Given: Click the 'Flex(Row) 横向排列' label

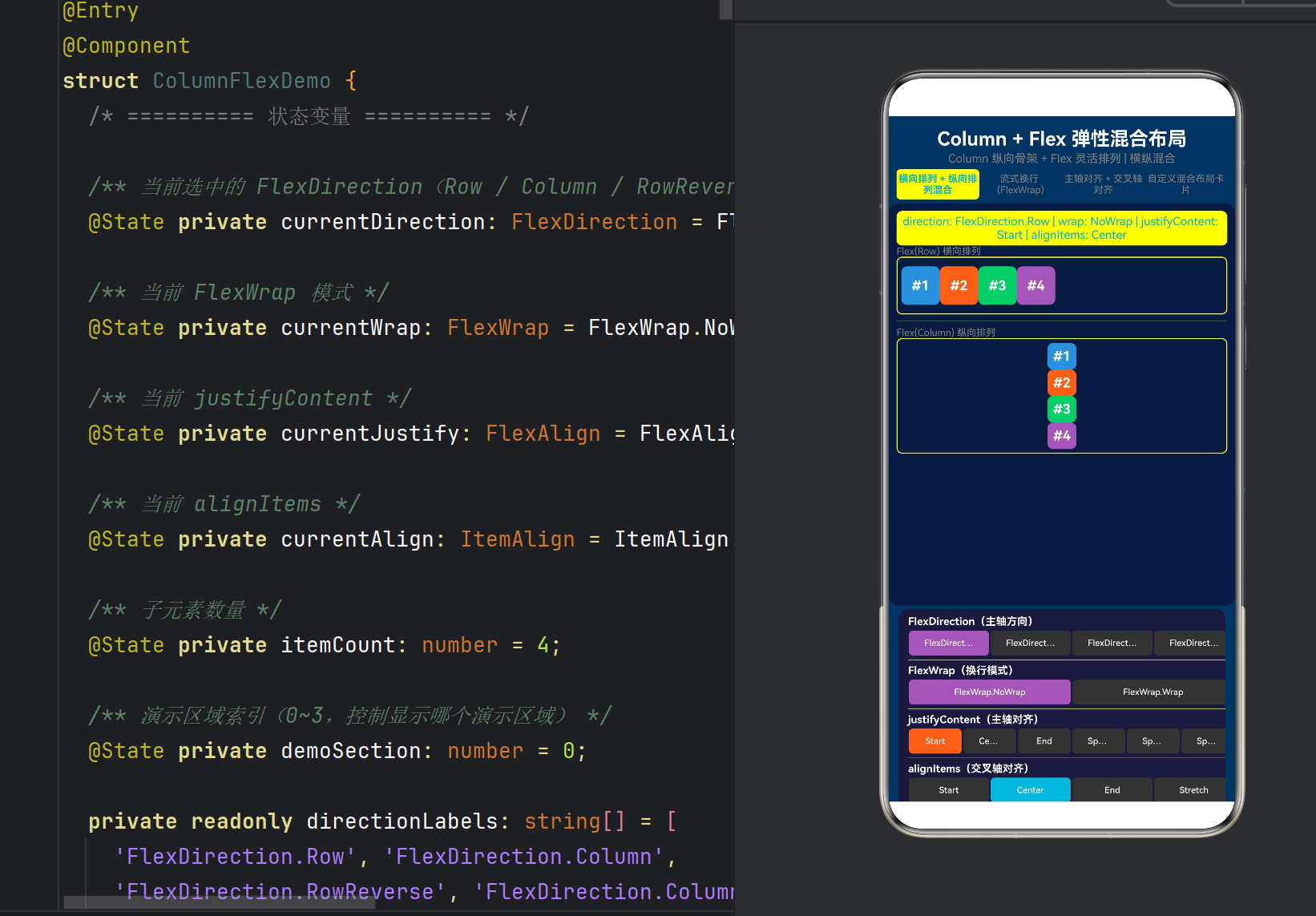Looking at the screenshot, I should pyautogui.click(x=939, y=251).
